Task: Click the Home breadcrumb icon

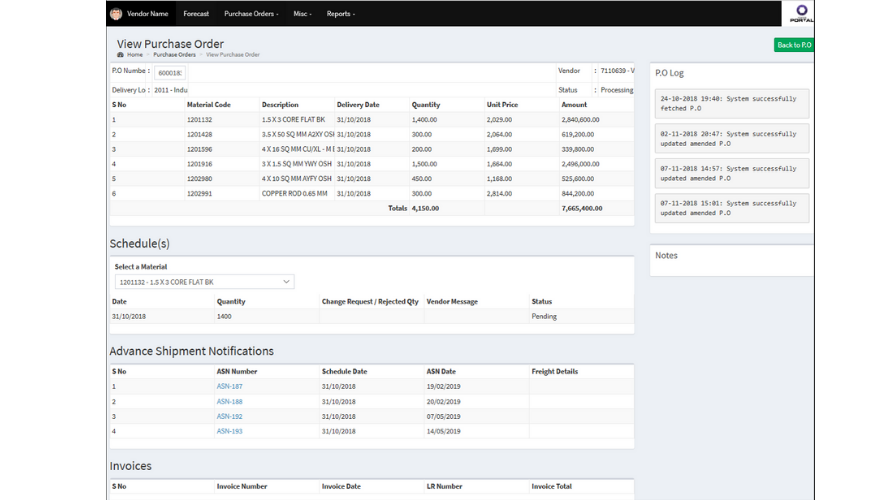Action: 120,55
